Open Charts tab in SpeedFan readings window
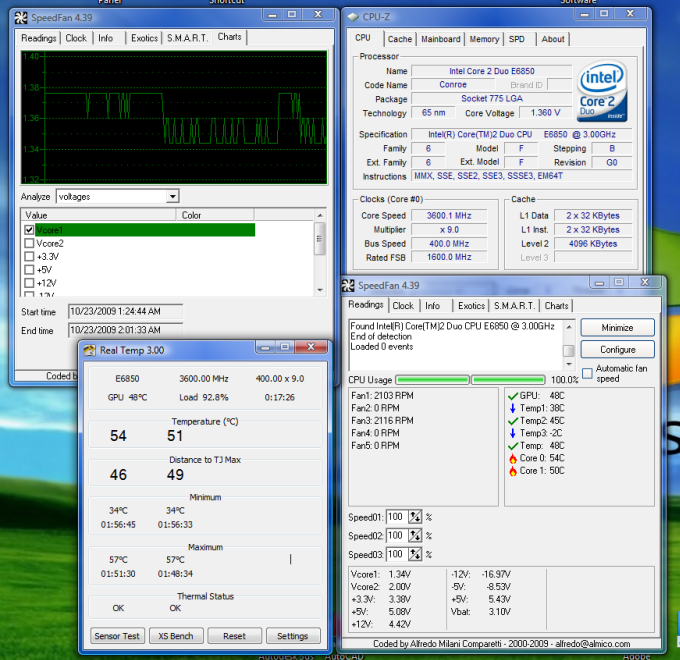The width and height of the screenshot is (680, 660). coord(556,306)
